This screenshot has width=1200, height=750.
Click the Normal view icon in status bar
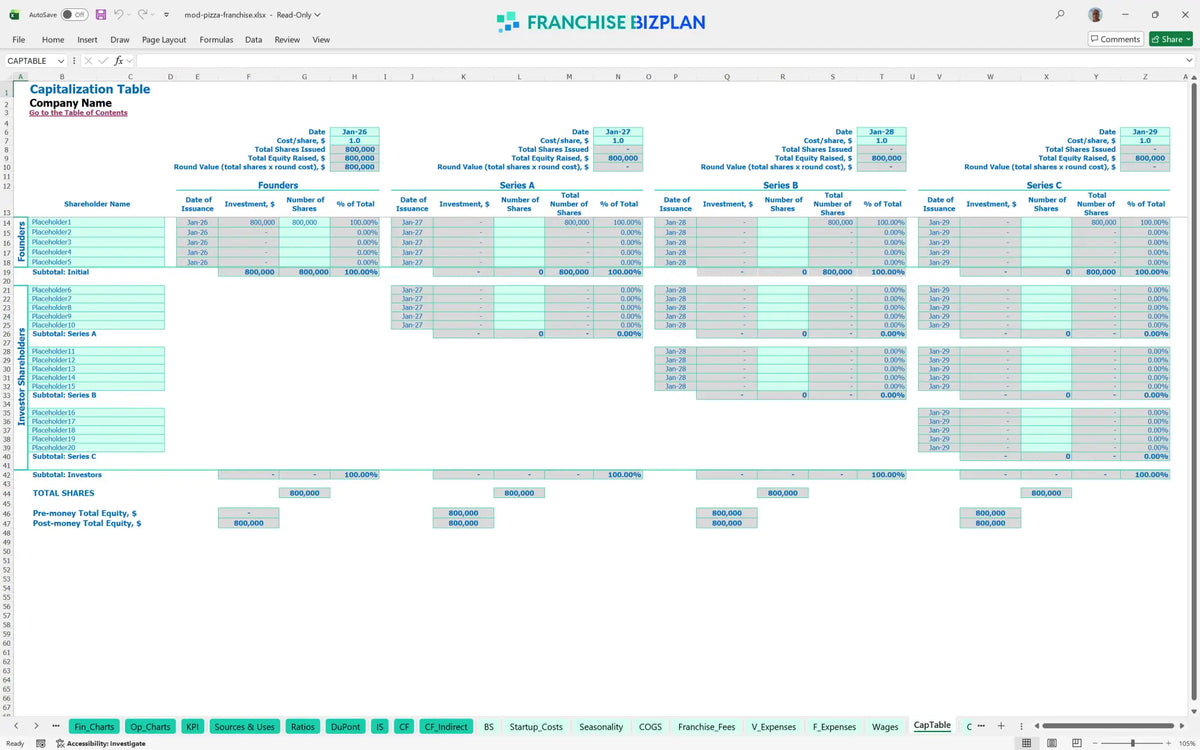(1026, 743)
